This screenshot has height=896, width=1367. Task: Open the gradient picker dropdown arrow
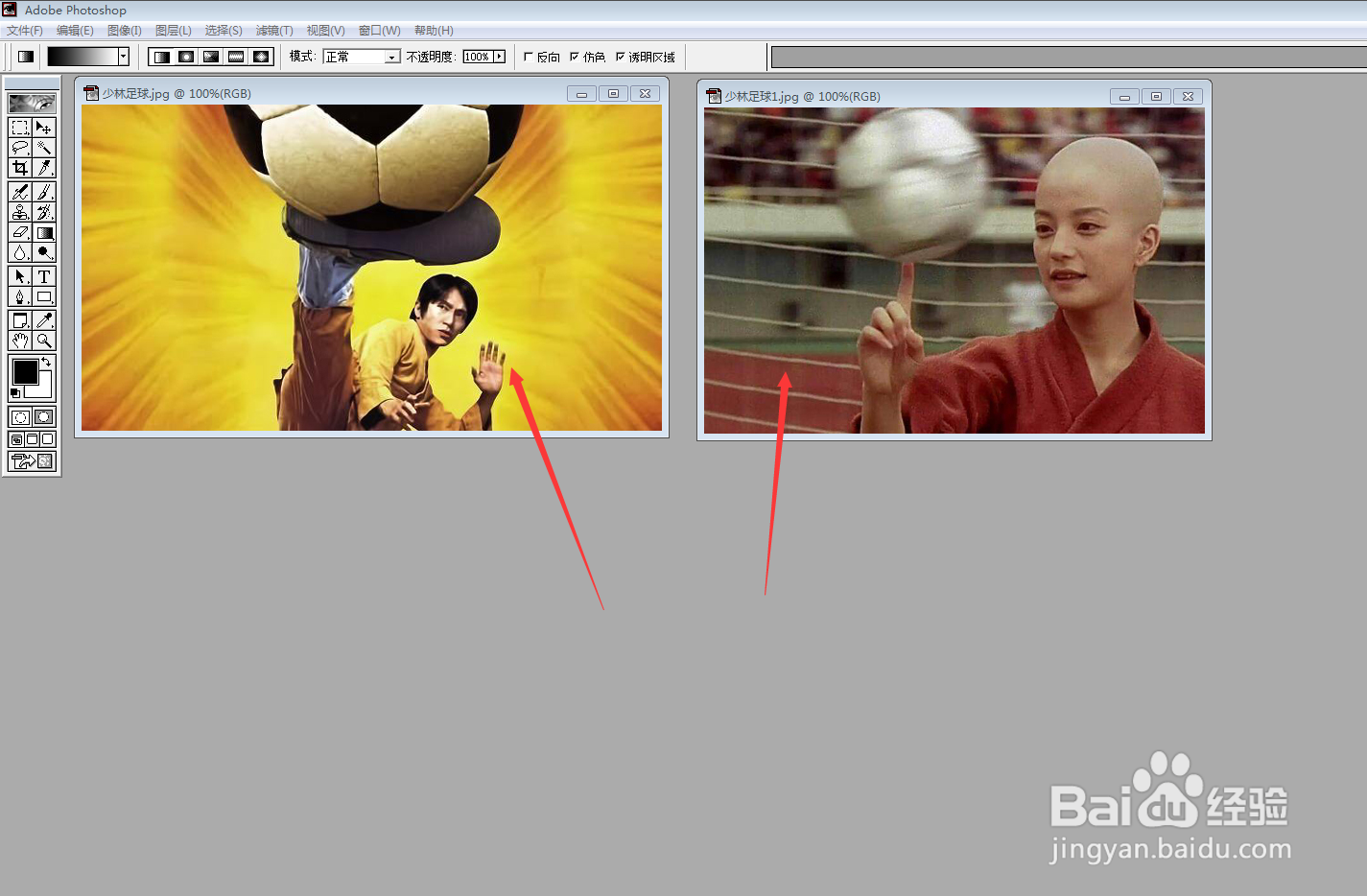point(124,57)
